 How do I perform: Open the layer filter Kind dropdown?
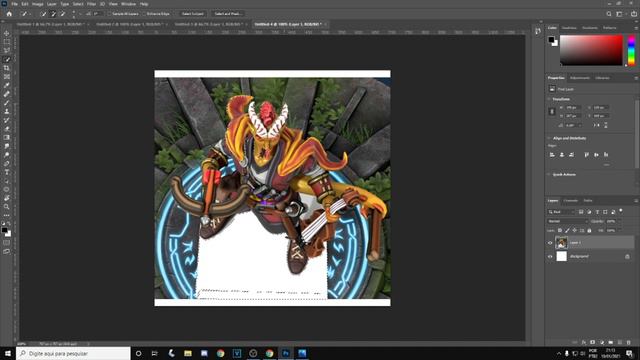(561, 212)
